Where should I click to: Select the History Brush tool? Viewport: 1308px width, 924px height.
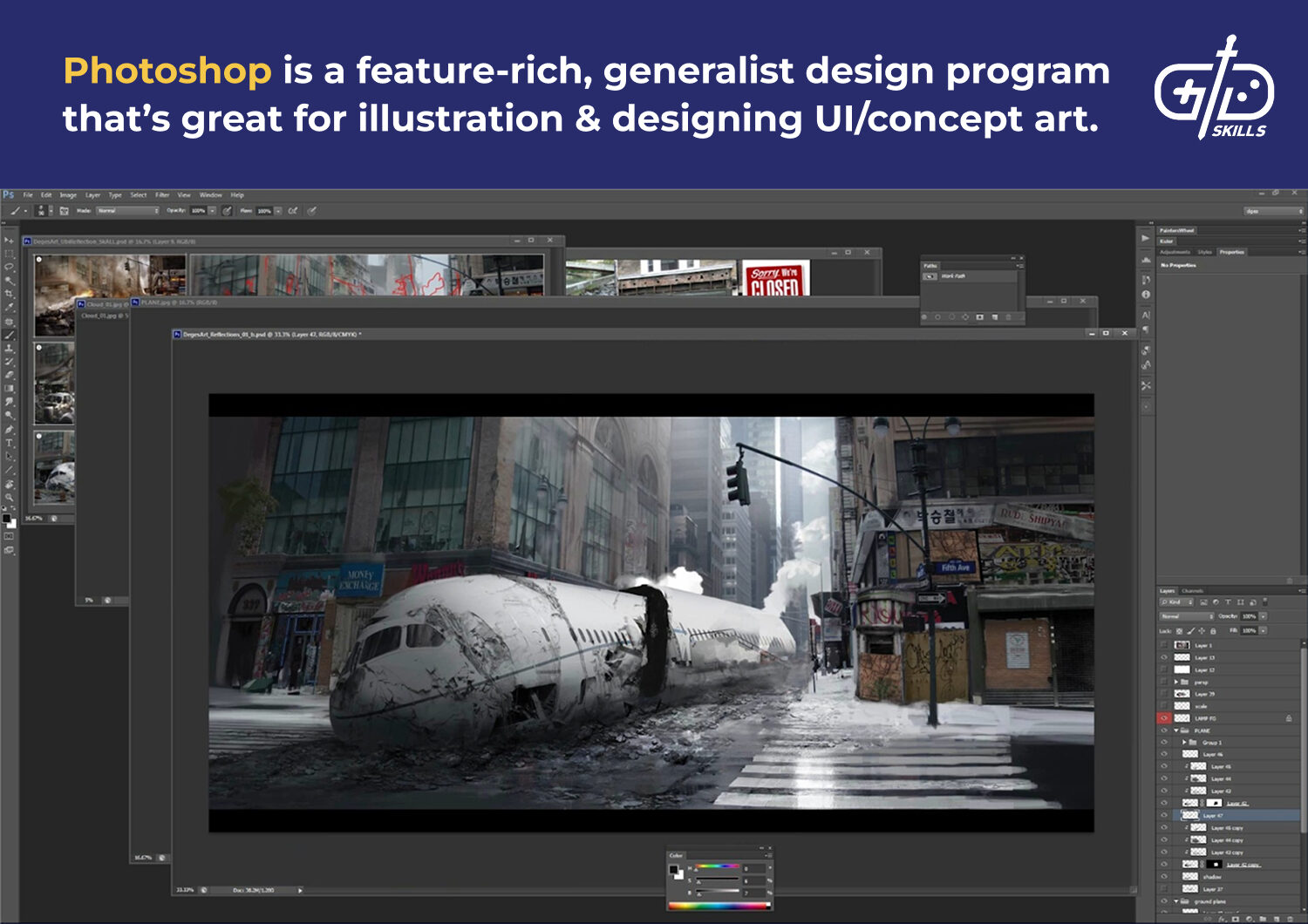[9, 362]
